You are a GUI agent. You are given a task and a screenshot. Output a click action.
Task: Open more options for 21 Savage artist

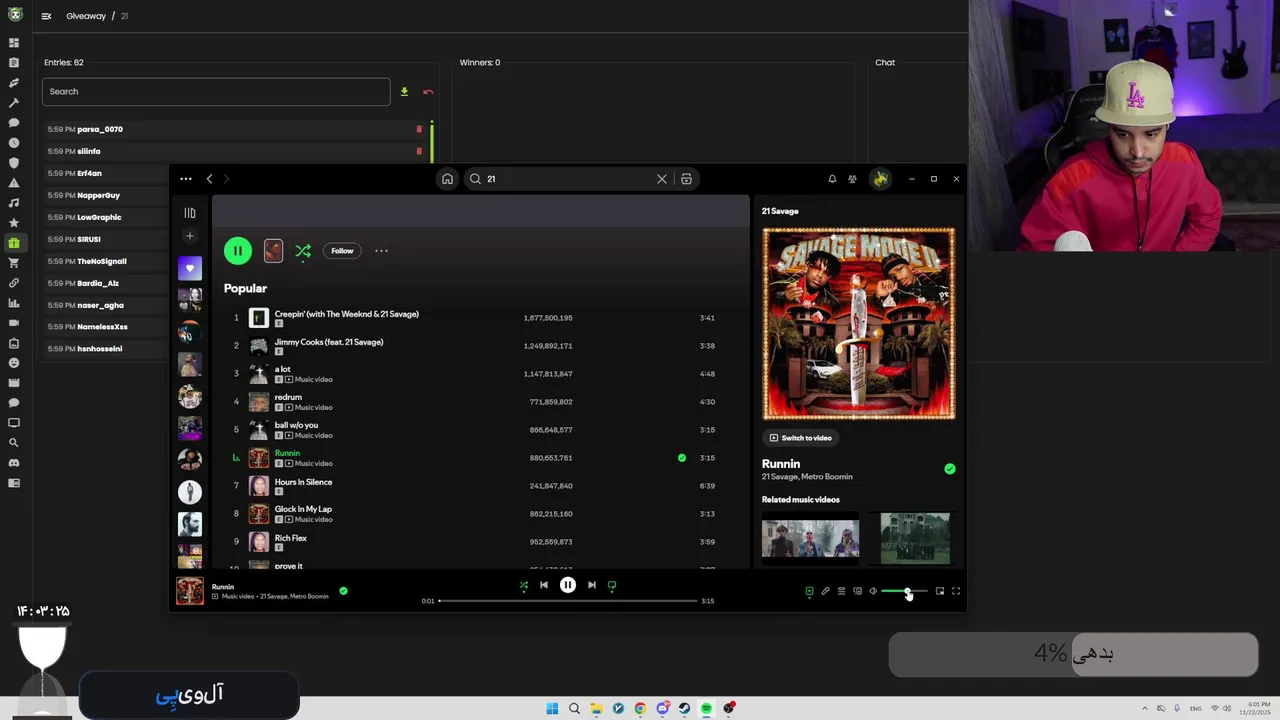click(x=381, y=251)
